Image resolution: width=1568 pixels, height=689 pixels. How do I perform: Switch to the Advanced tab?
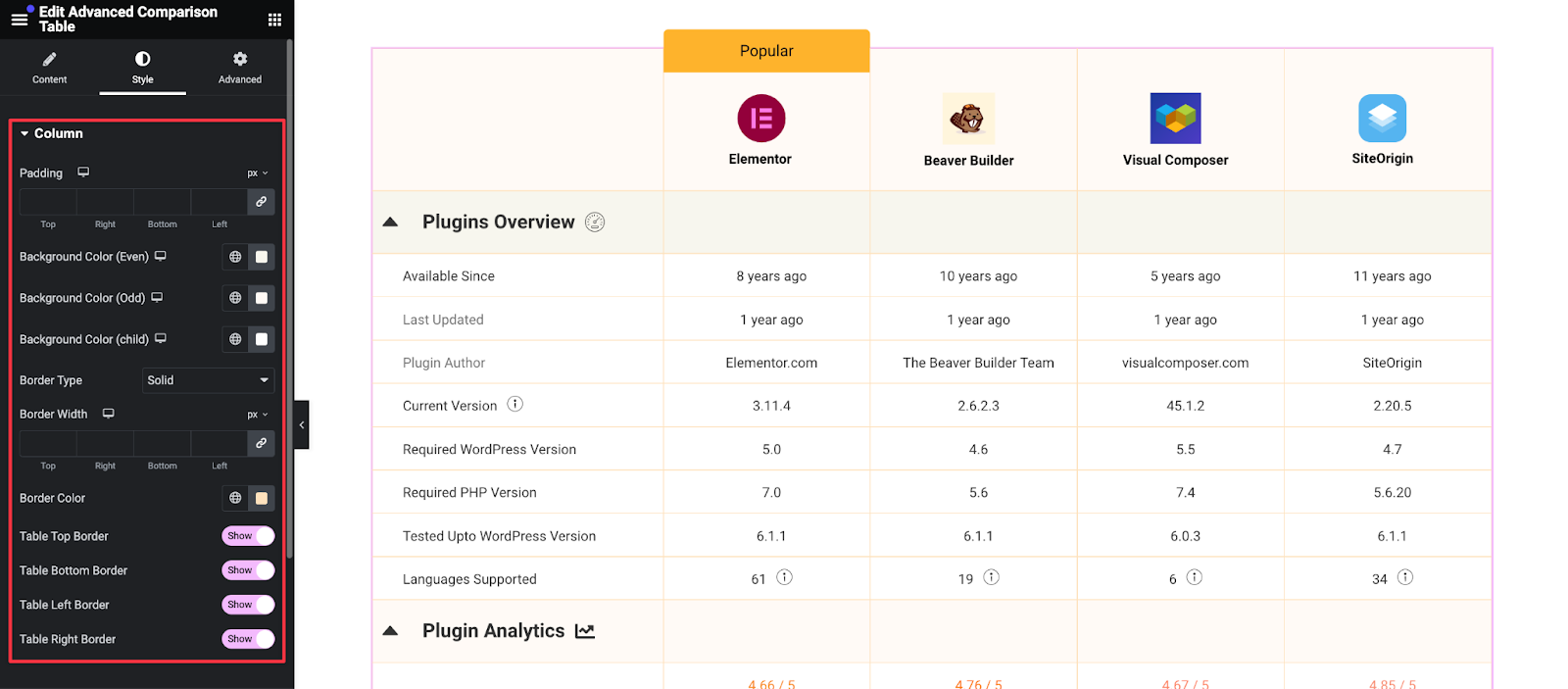click(x=240, y=68)
